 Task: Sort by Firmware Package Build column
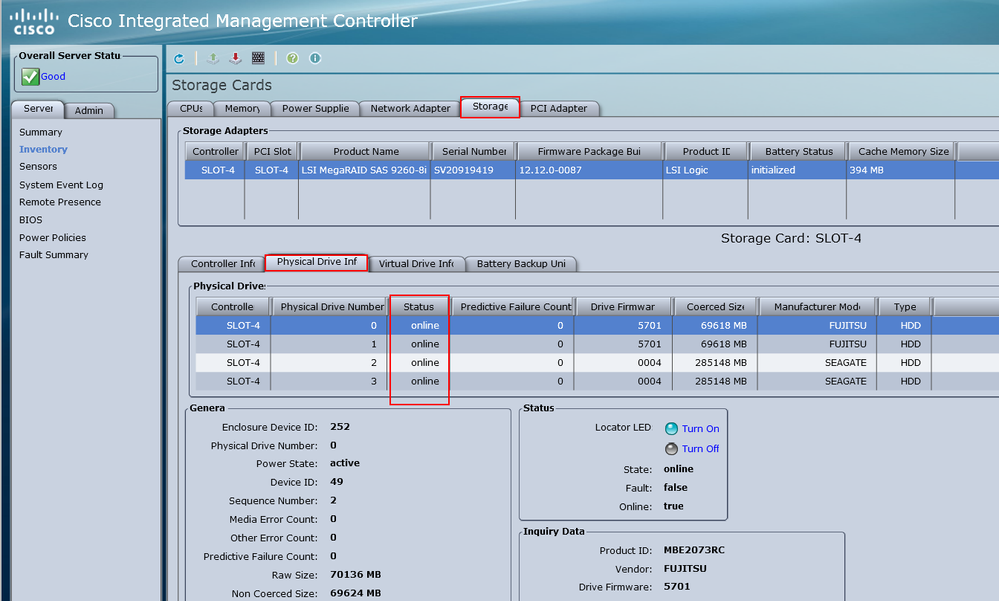[589, 152]
